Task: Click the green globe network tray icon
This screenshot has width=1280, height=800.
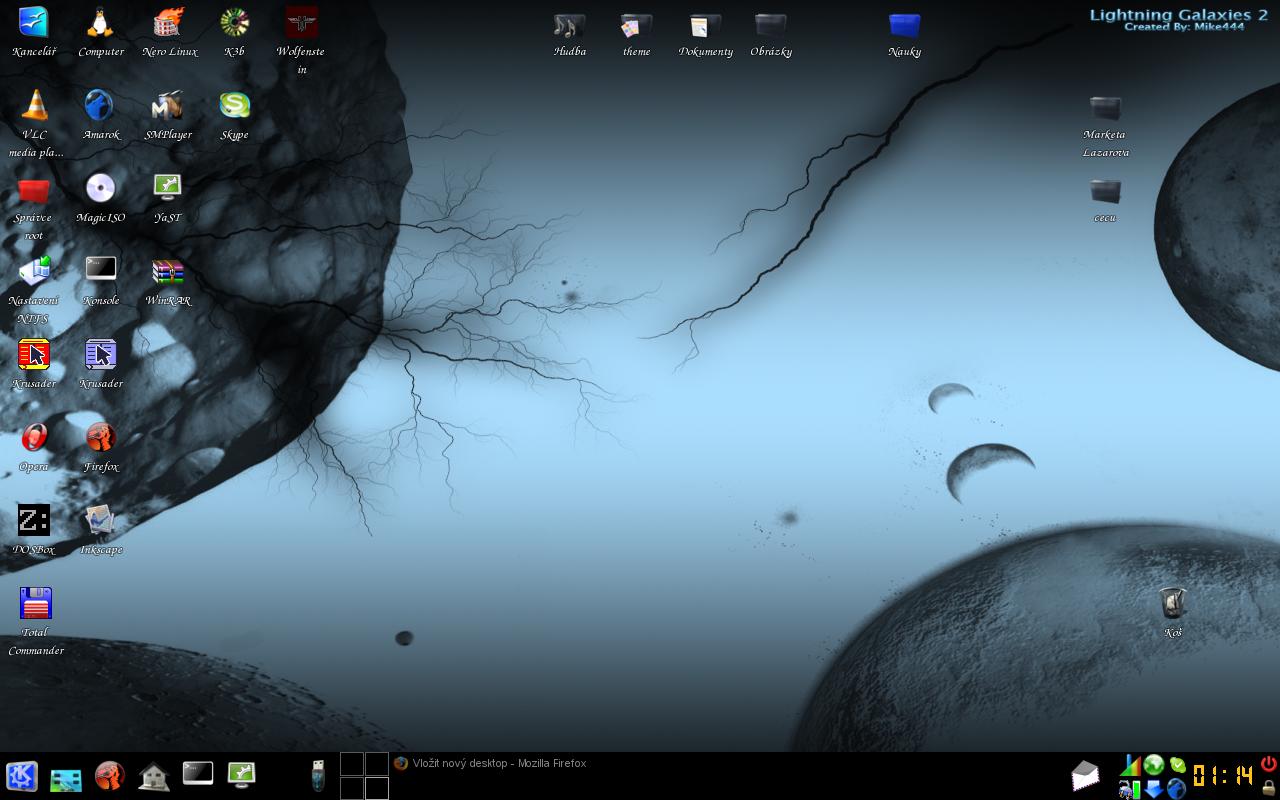Action: coord(1154,766)
